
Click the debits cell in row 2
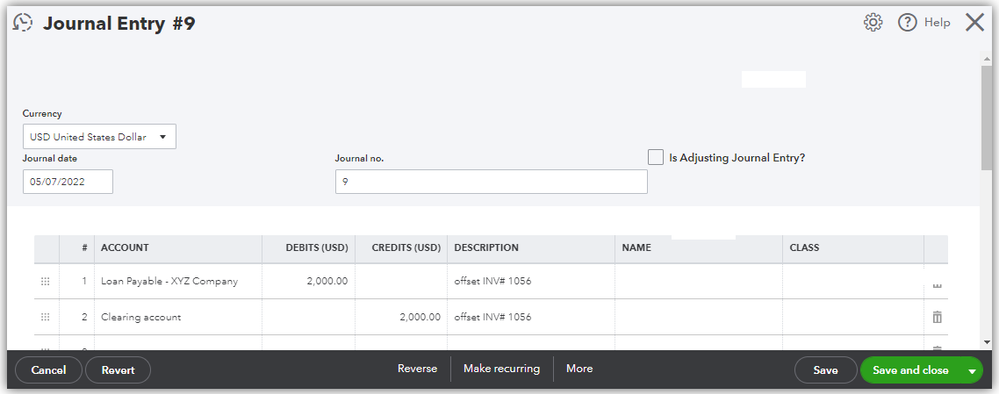tap(308, 317)
